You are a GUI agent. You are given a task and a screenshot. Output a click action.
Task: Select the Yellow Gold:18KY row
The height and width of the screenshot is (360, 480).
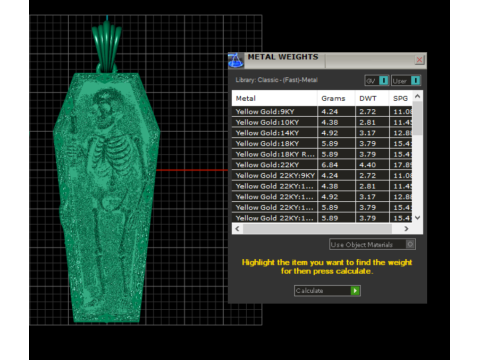click(x=322, y=143)
